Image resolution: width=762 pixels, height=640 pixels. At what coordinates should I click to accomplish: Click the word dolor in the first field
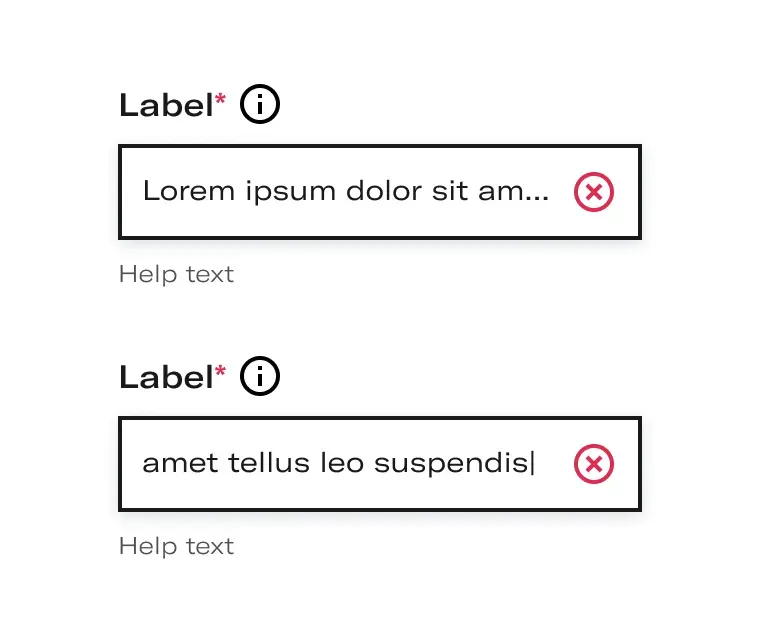point(384,191)
